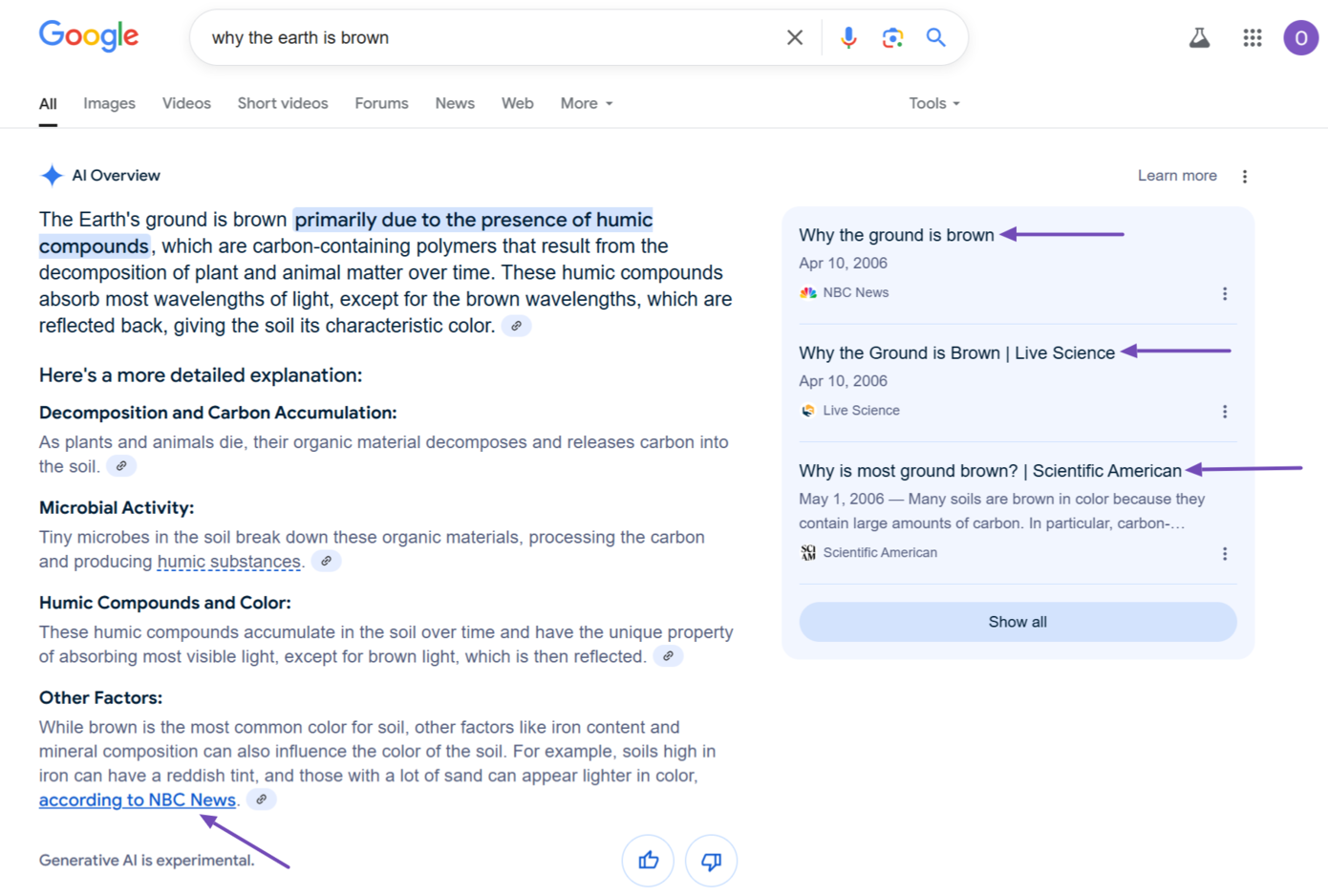
Task: Give thumbs up to AI Overview
Action: click(648, 861)
